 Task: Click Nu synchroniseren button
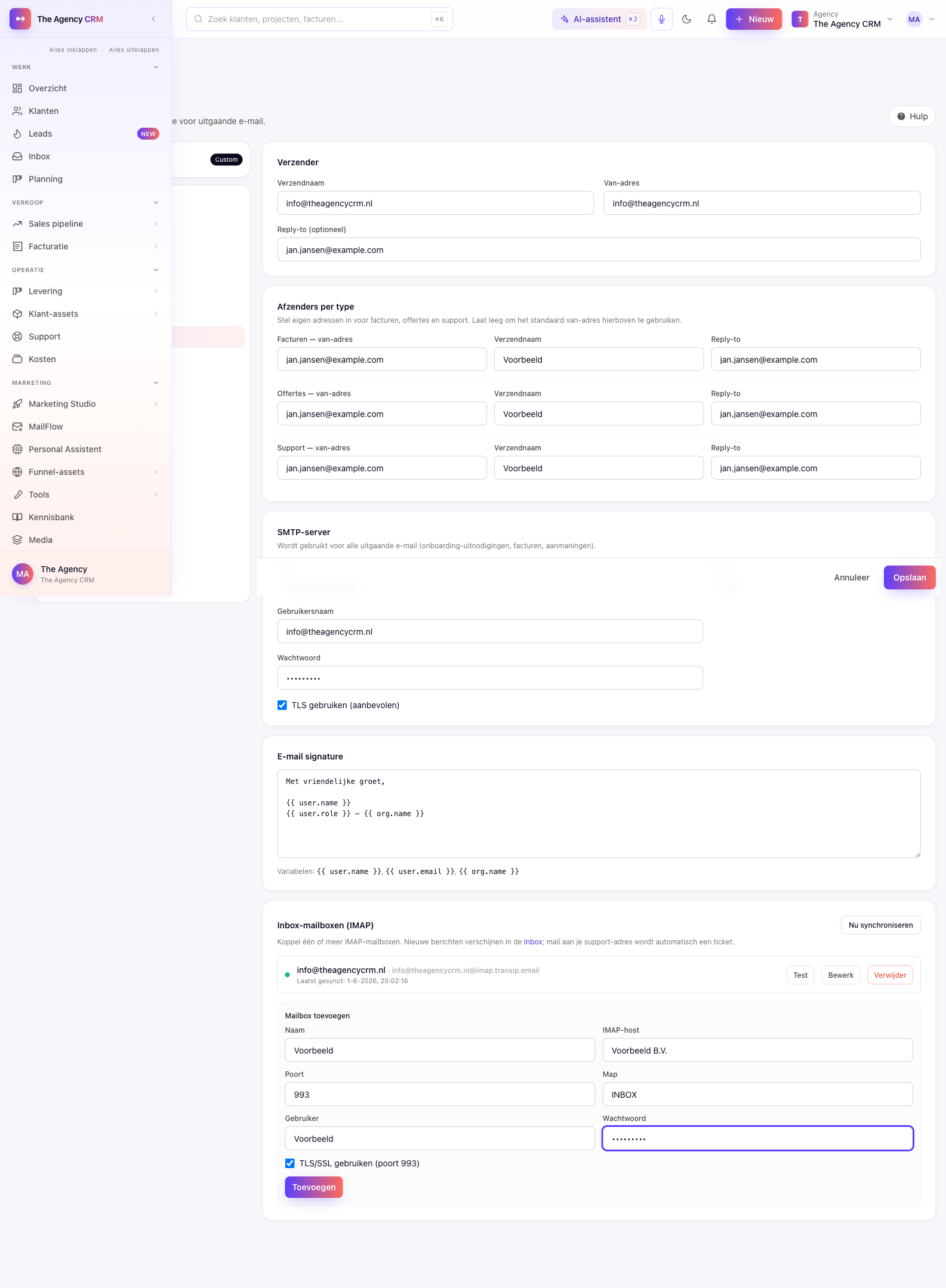[881, 925]
